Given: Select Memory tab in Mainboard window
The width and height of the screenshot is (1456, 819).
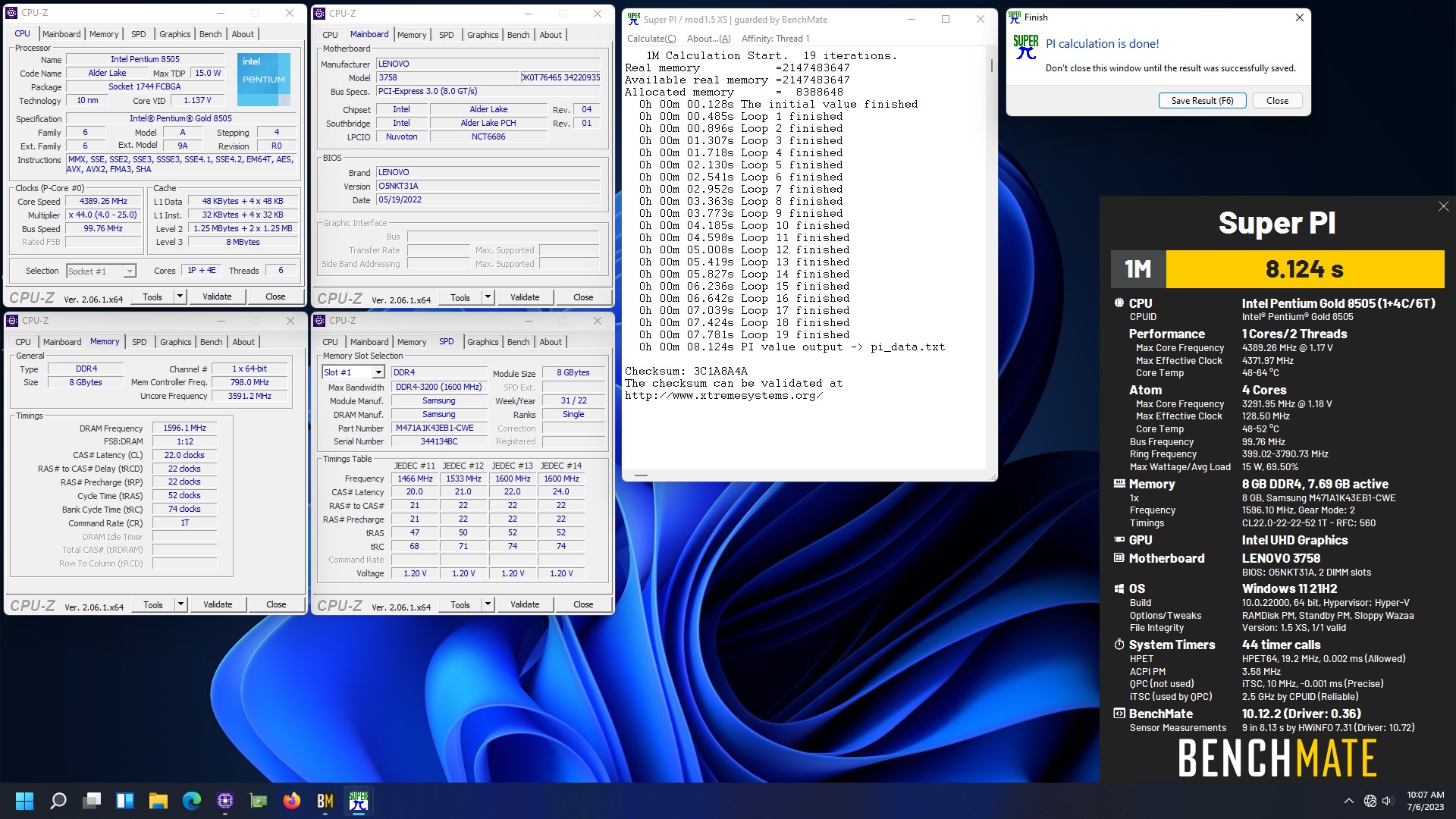Looking at the screenshot, I should point(411,35).
